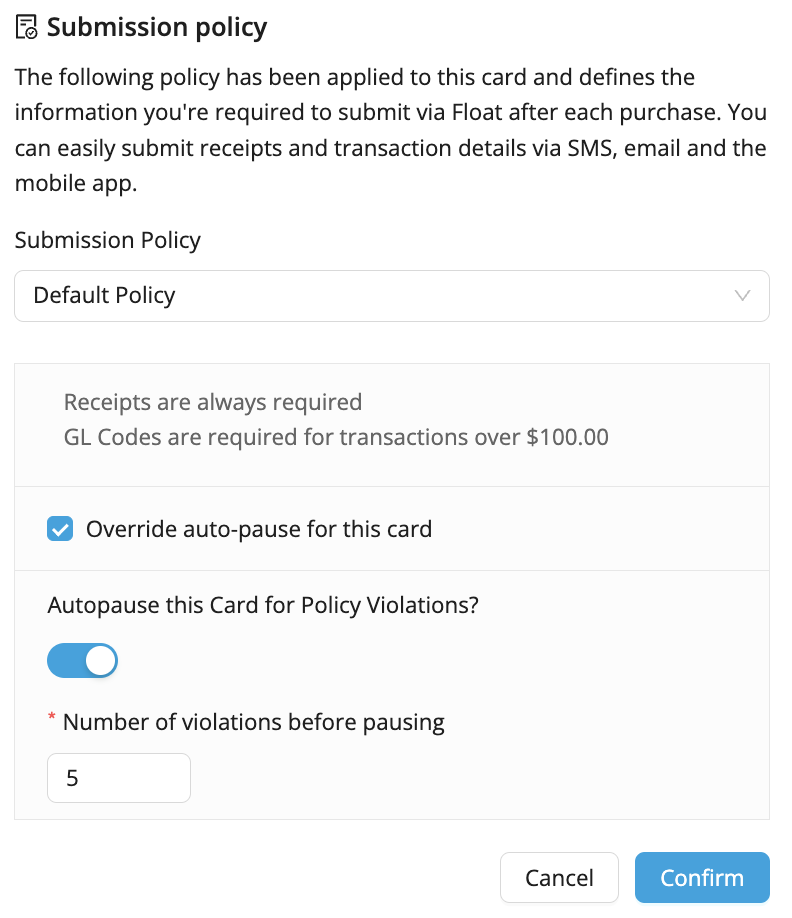This screenshot has height=918, width=792.
Task: Click the Receipts are always required line
Action: [x=212, y=402]
